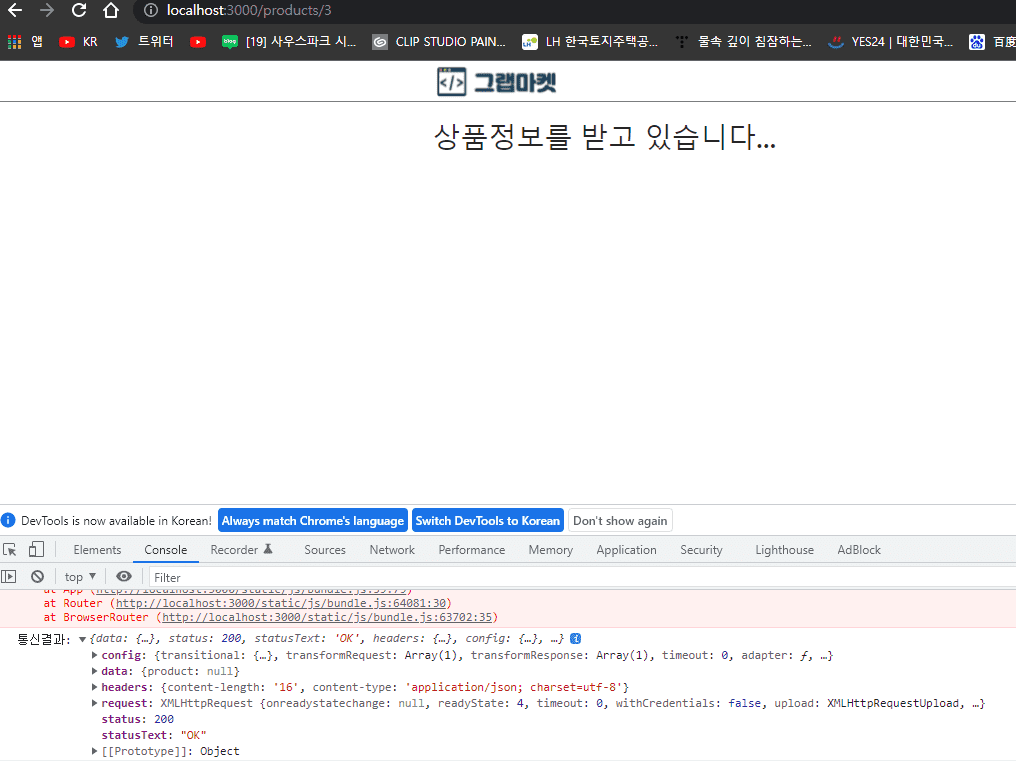Open the Memory tab
This screenshot has height=767, width=1016.
[551, 550]
